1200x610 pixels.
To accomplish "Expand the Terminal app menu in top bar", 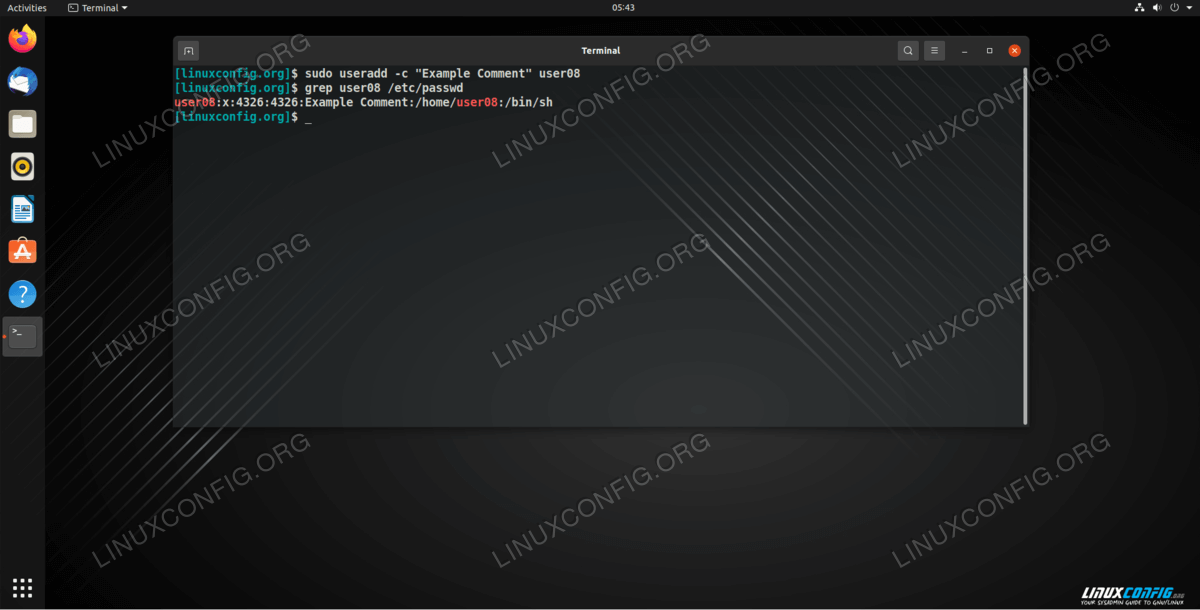I will [x=98, y=8].
